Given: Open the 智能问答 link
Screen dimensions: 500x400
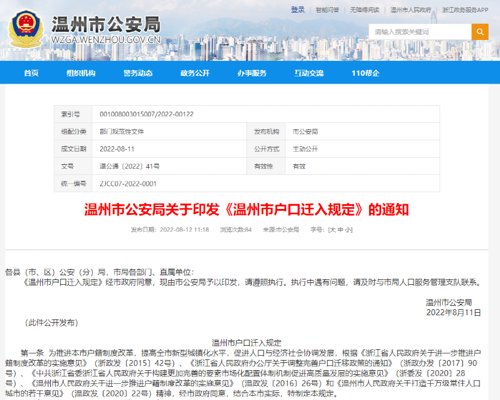Looking at the screenshot, I should (x=327, y=10).
